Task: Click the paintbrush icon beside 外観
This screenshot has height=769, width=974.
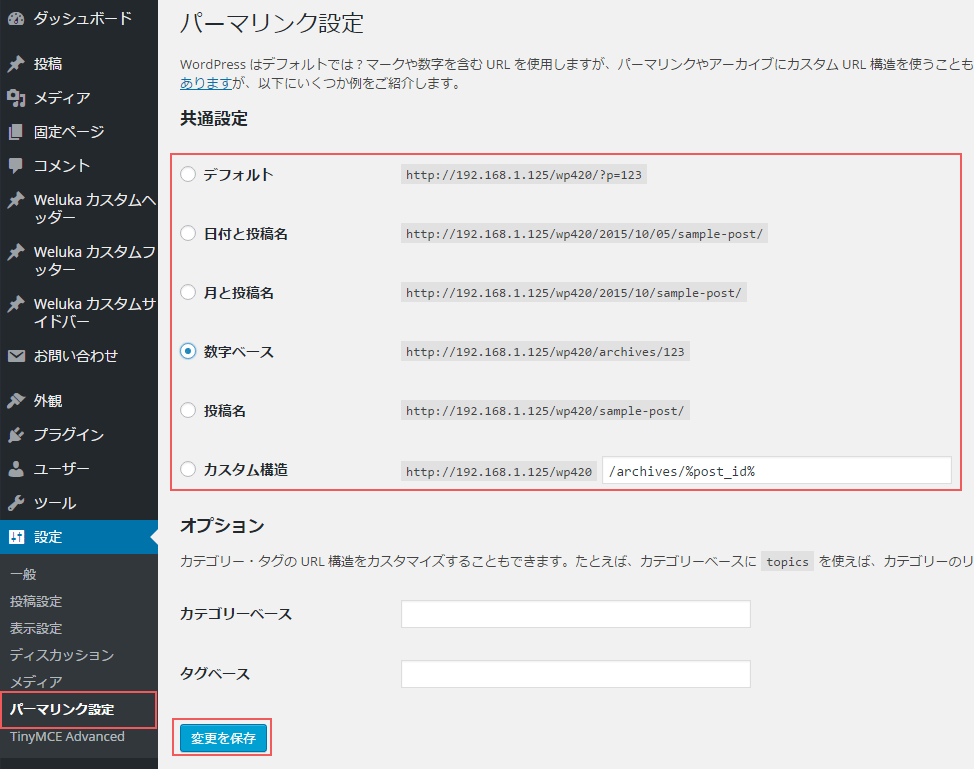Action: (x=16, y=401)
